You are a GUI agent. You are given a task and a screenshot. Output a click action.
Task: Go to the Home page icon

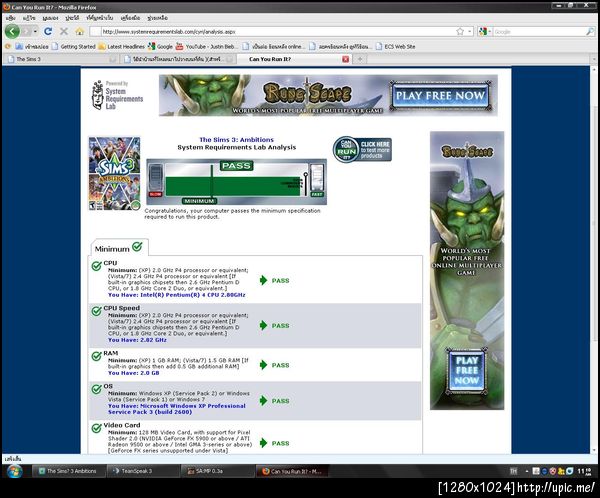(x=79, y=31)
